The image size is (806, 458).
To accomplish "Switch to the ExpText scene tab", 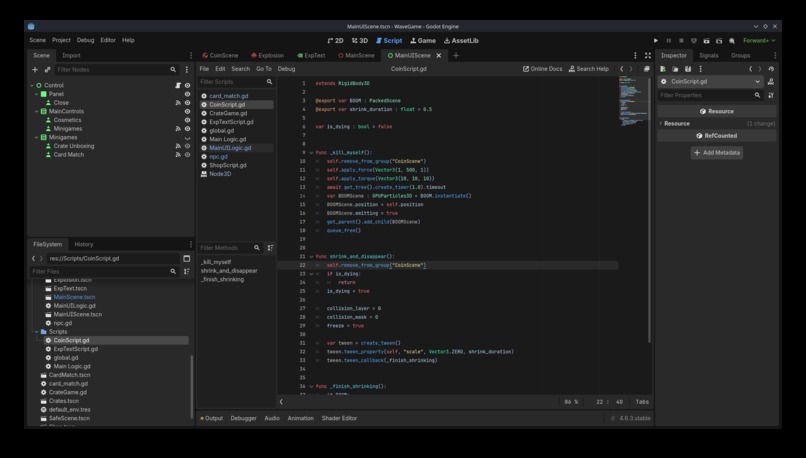I will coord(312,56).
